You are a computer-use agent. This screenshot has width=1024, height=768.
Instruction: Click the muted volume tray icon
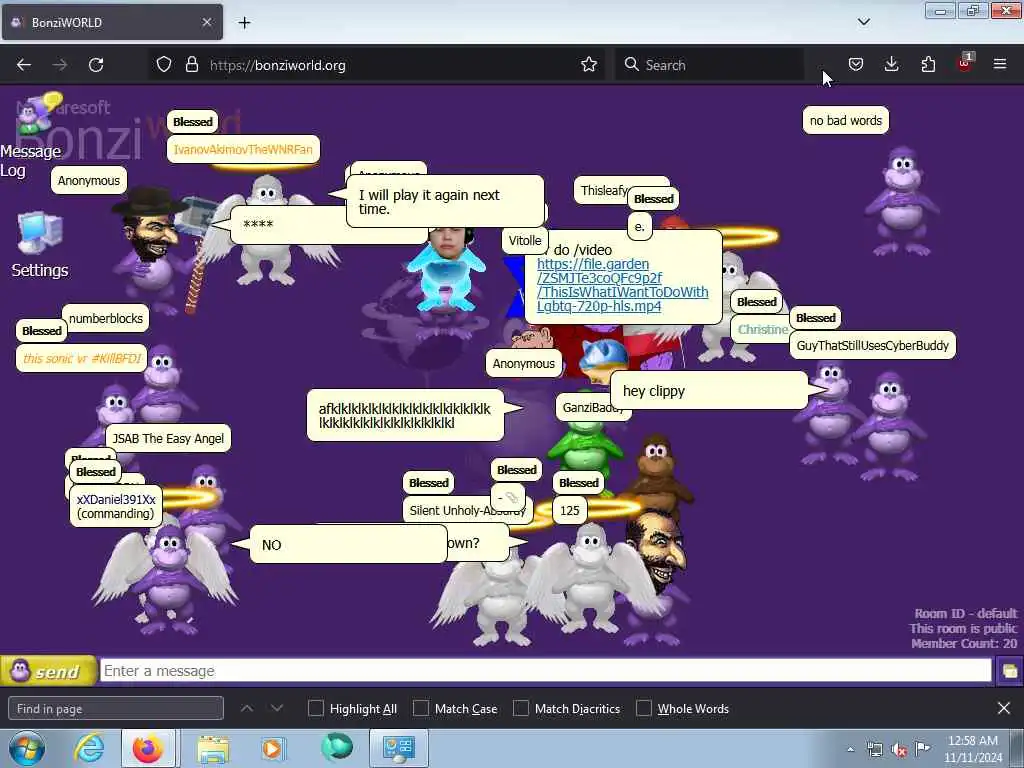[899, 750]
